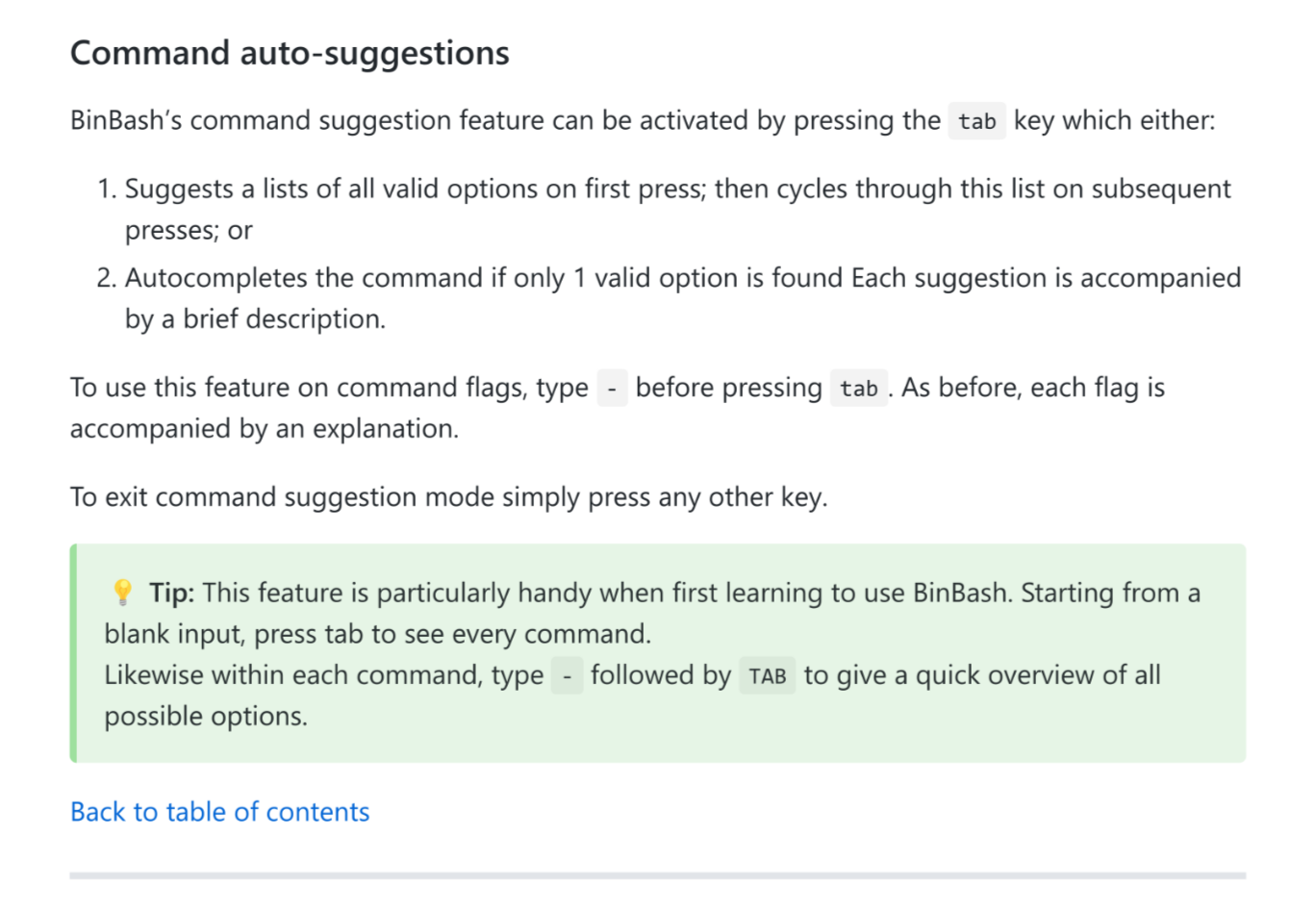Screen dimensions: 1316x911
Task: Select the hyphen code badge before 'before pressing'
Action: pyautogui.click(x=612, y=389)
